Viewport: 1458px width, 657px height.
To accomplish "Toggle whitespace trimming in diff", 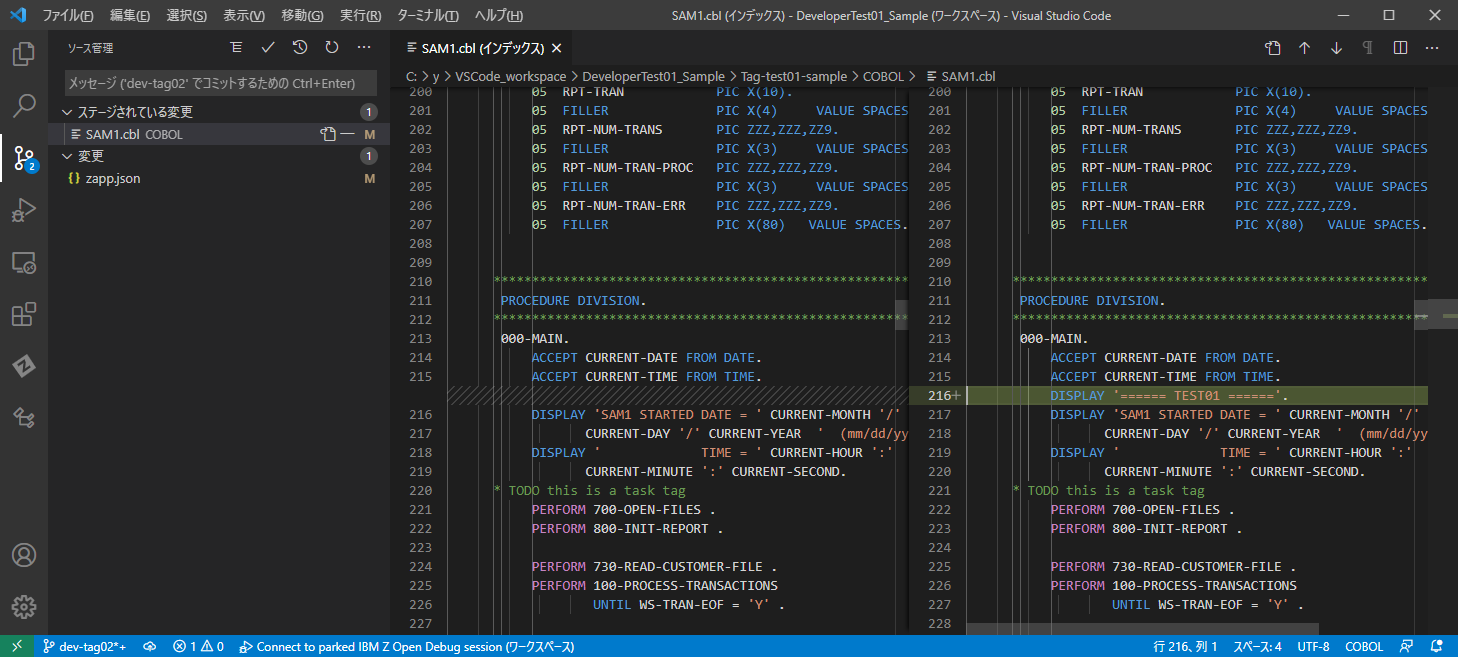I will click(1368, 47).
